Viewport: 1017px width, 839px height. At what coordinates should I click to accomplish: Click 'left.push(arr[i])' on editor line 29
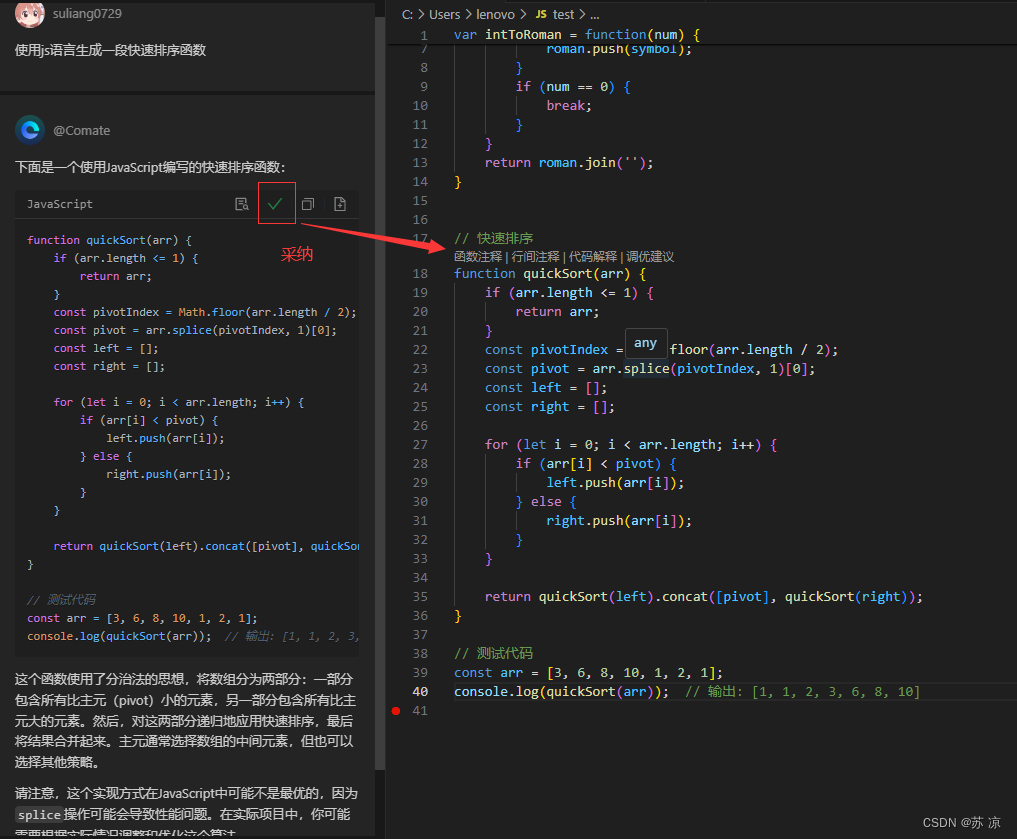pos(615,483)
